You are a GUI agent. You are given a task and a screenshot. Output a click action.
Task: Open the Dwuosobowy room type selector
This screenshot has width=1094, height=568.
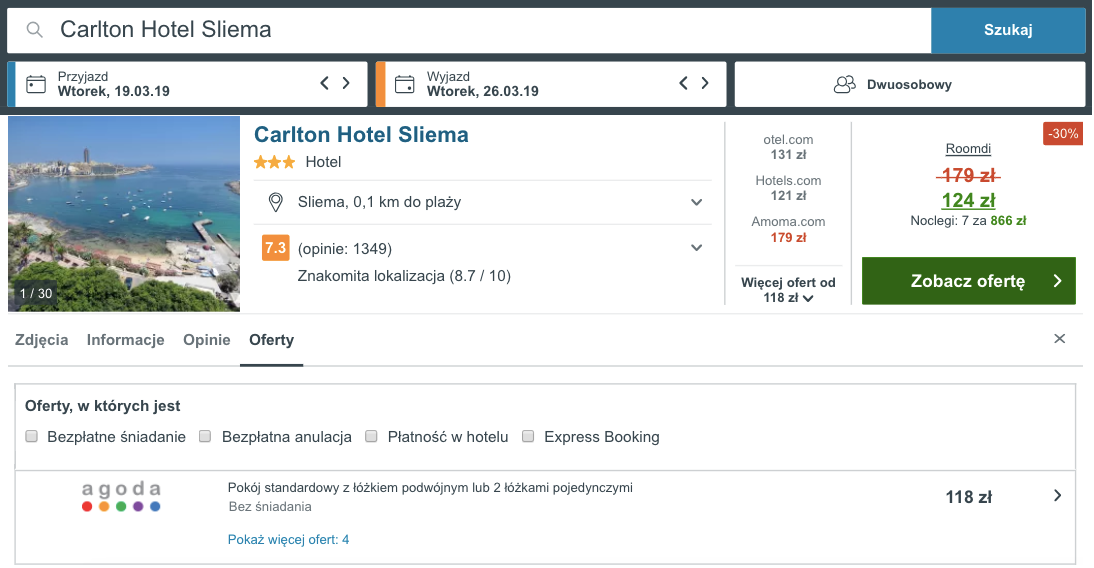[x=910, y=84]
